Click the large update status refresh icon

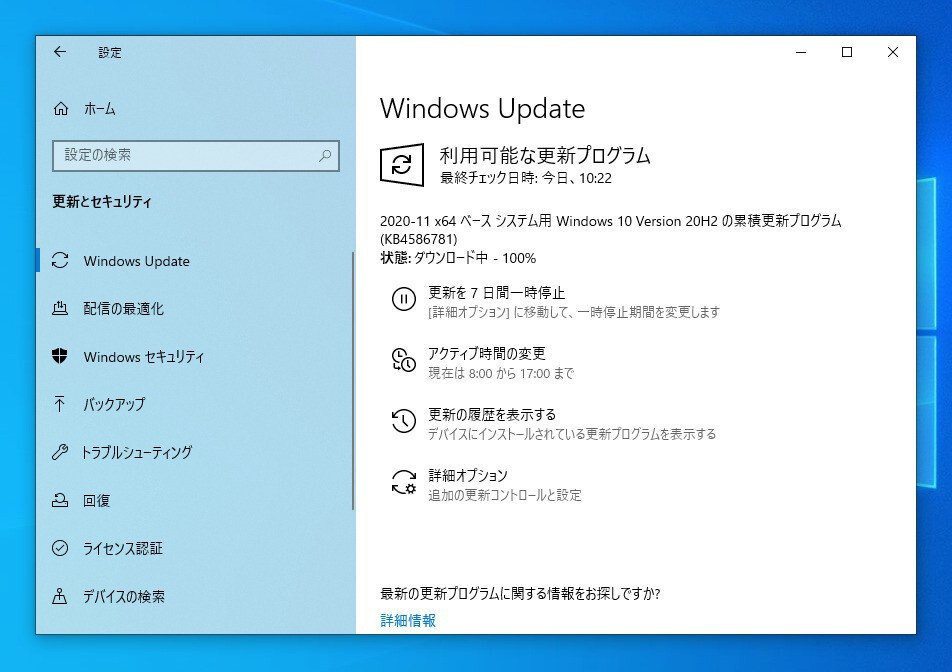tap(401, 165)
